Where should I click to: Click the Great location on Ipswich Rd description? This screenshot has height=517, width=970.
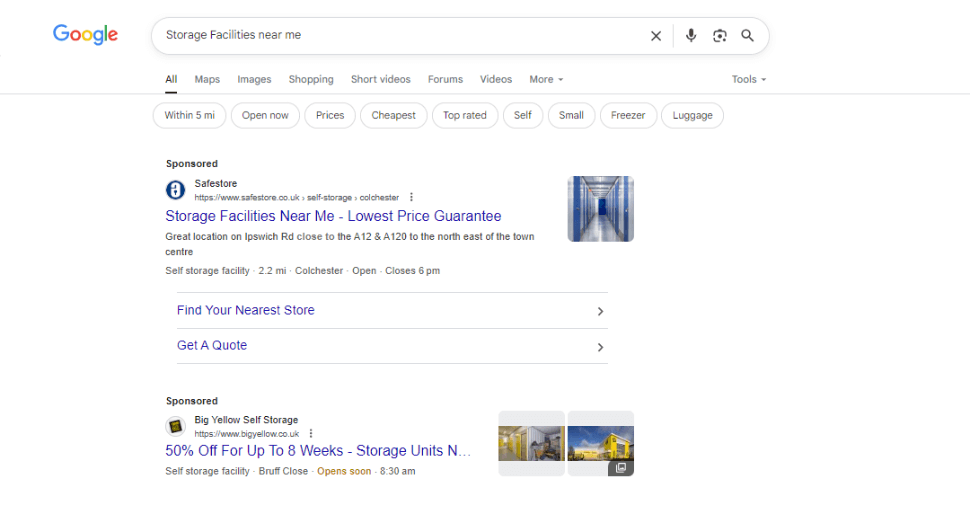click(350, 244)
